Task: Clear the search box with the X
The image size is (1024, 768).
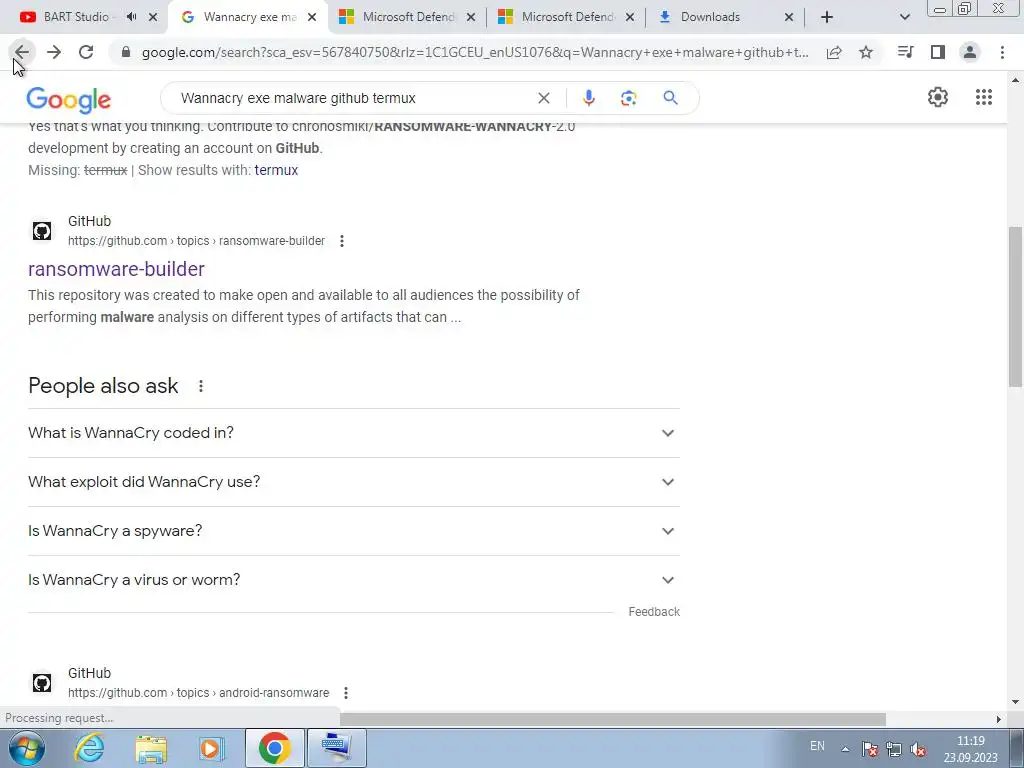Action: [x=543, y=98]
